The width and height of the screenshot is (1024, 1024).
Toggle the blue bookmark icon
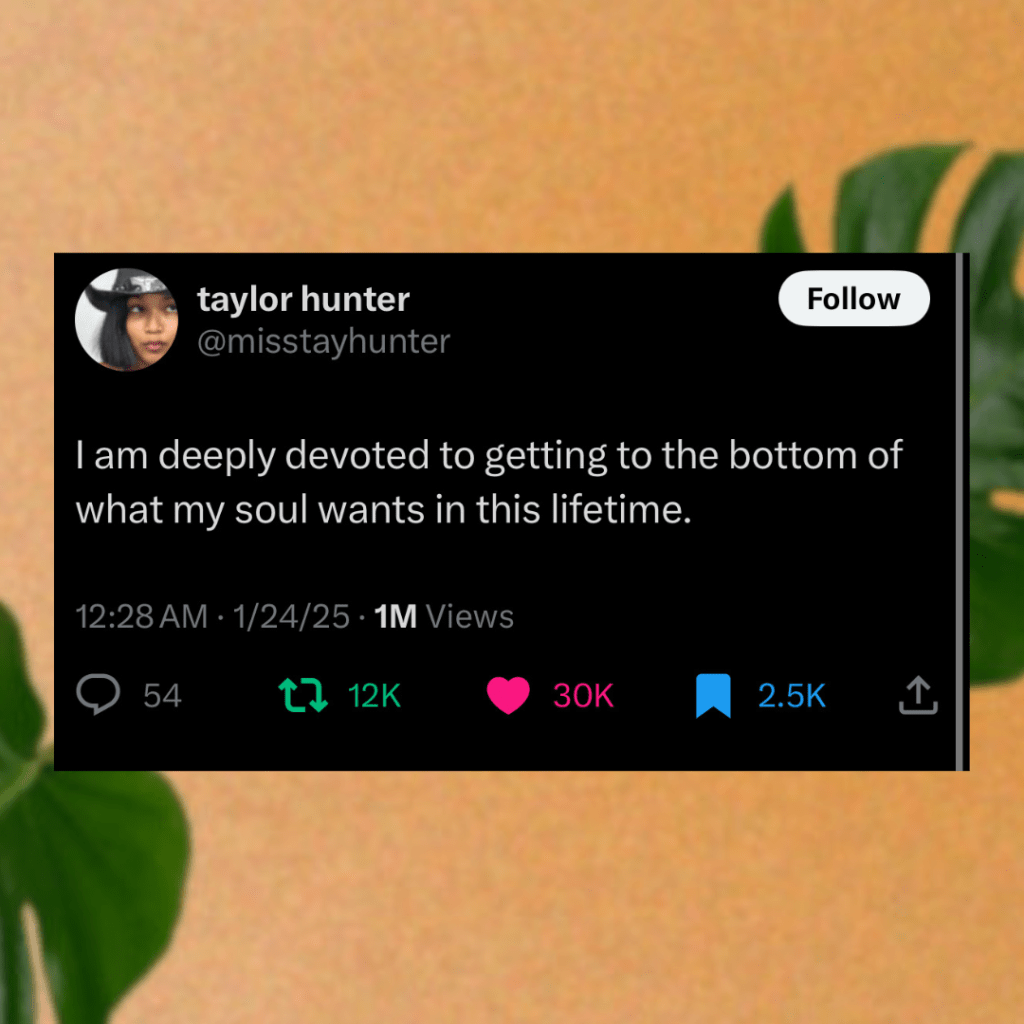[x=713, y=696]
